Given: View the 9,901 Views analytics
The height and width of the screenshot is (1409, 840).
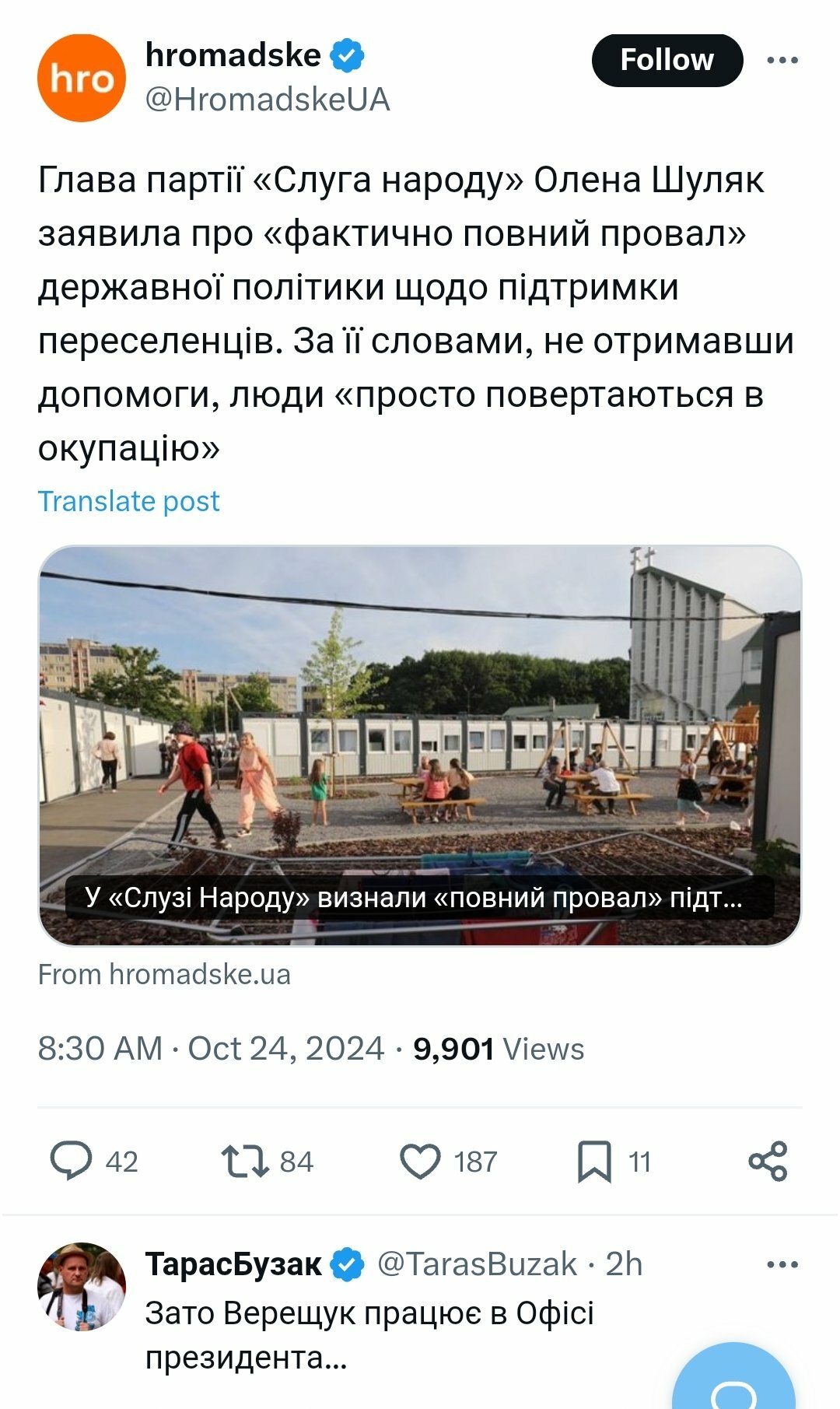Looking at the screenshot, I should pos(498,1049).
